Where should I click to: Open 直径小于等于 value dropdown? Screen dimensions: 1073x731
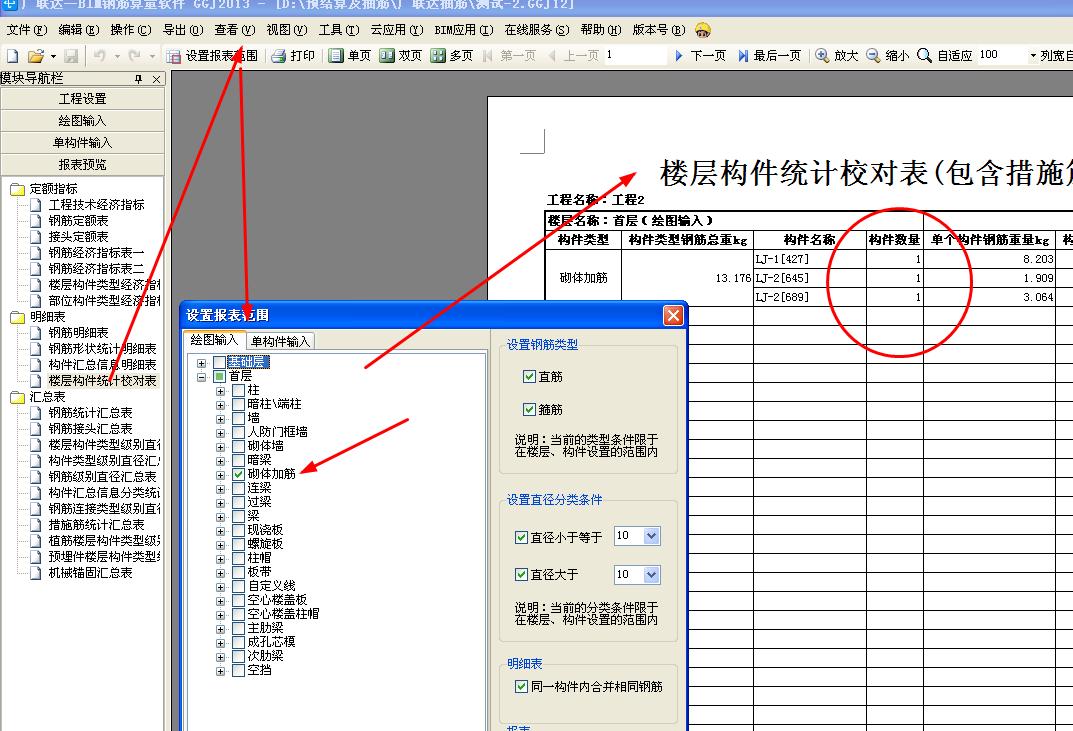point(651,536)
